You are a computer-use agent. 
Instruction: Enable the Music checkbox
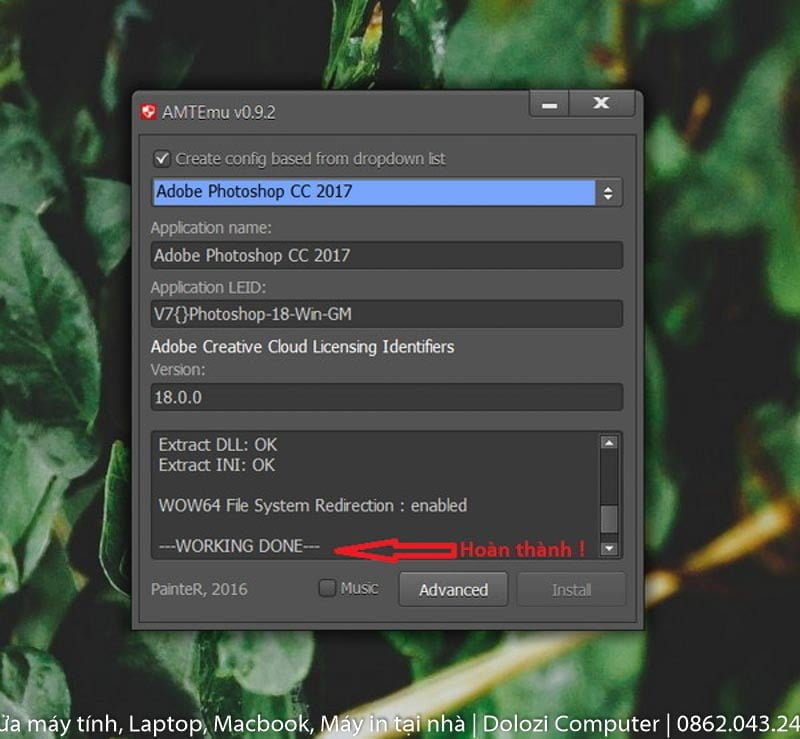click(327, 589)
